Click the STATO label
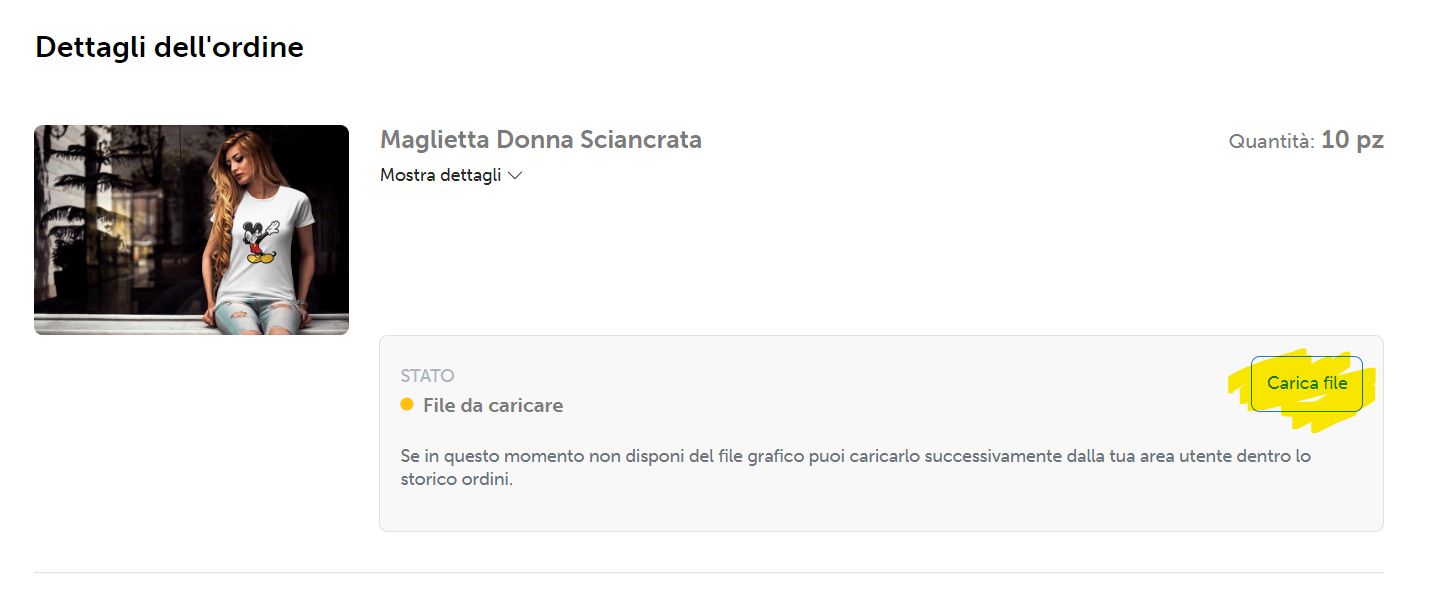The width and height of the screenshot is (1447, 597). [x=427, y=376]
